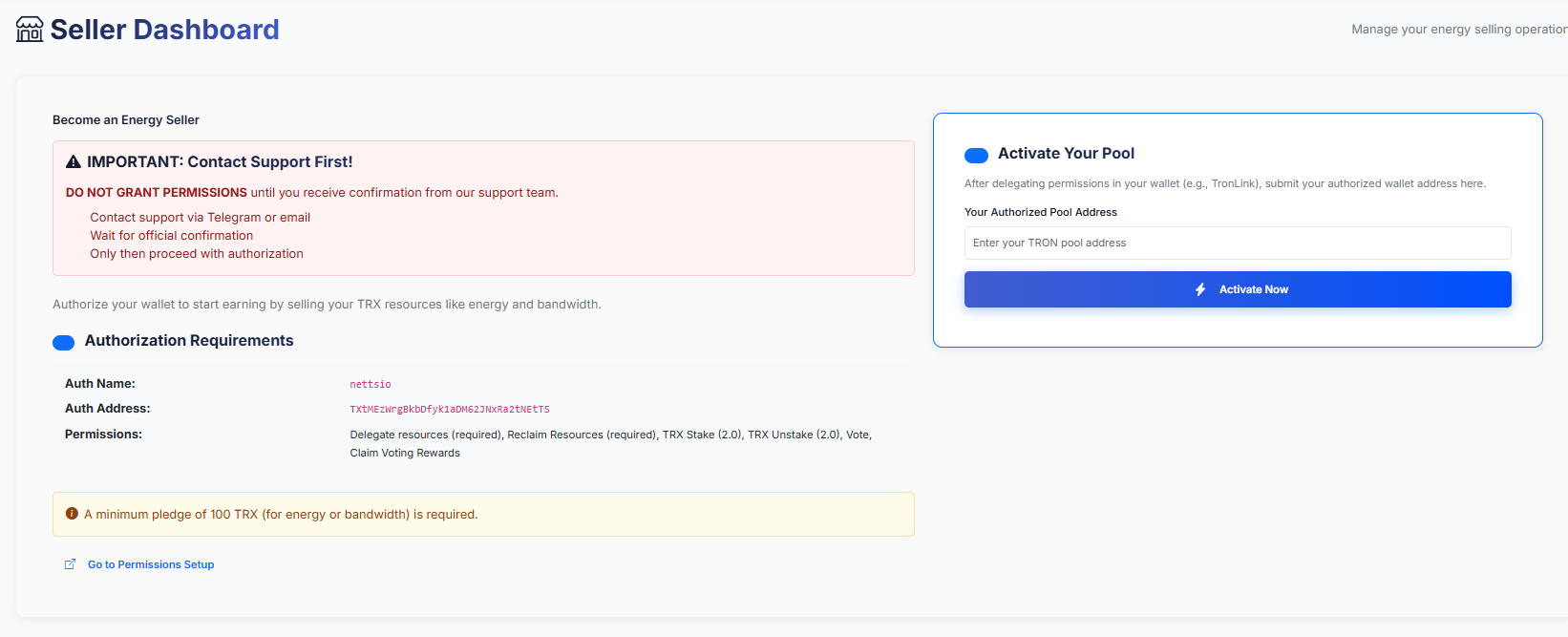The height and width of the screenshot is (637, 1568).
Task: Click the Become an Energy Seller heading
Action: coord(126,120)
